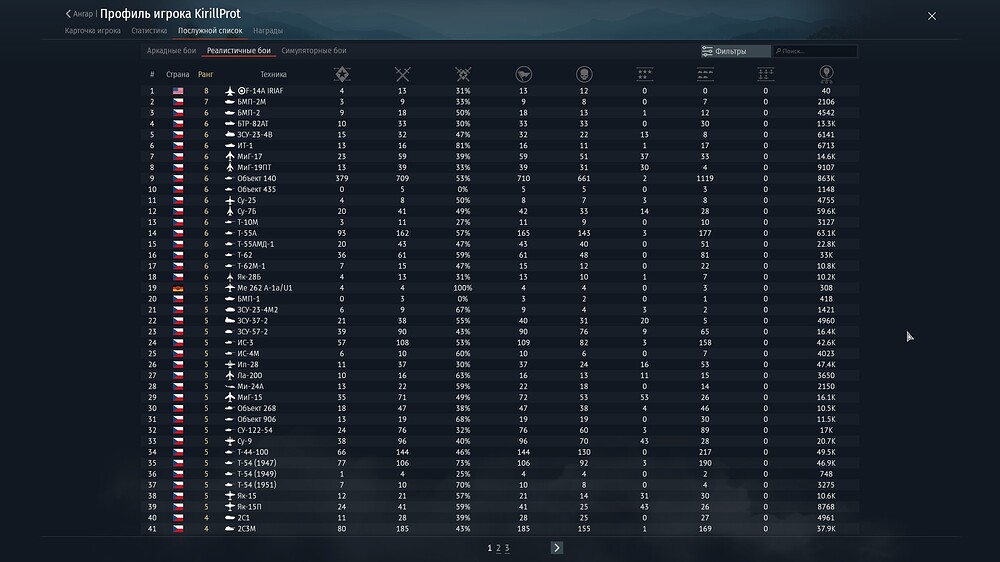This screenshot has width=1000, height=562.
Task: Sort by naval kills column icon
Action: click(766, 75)
